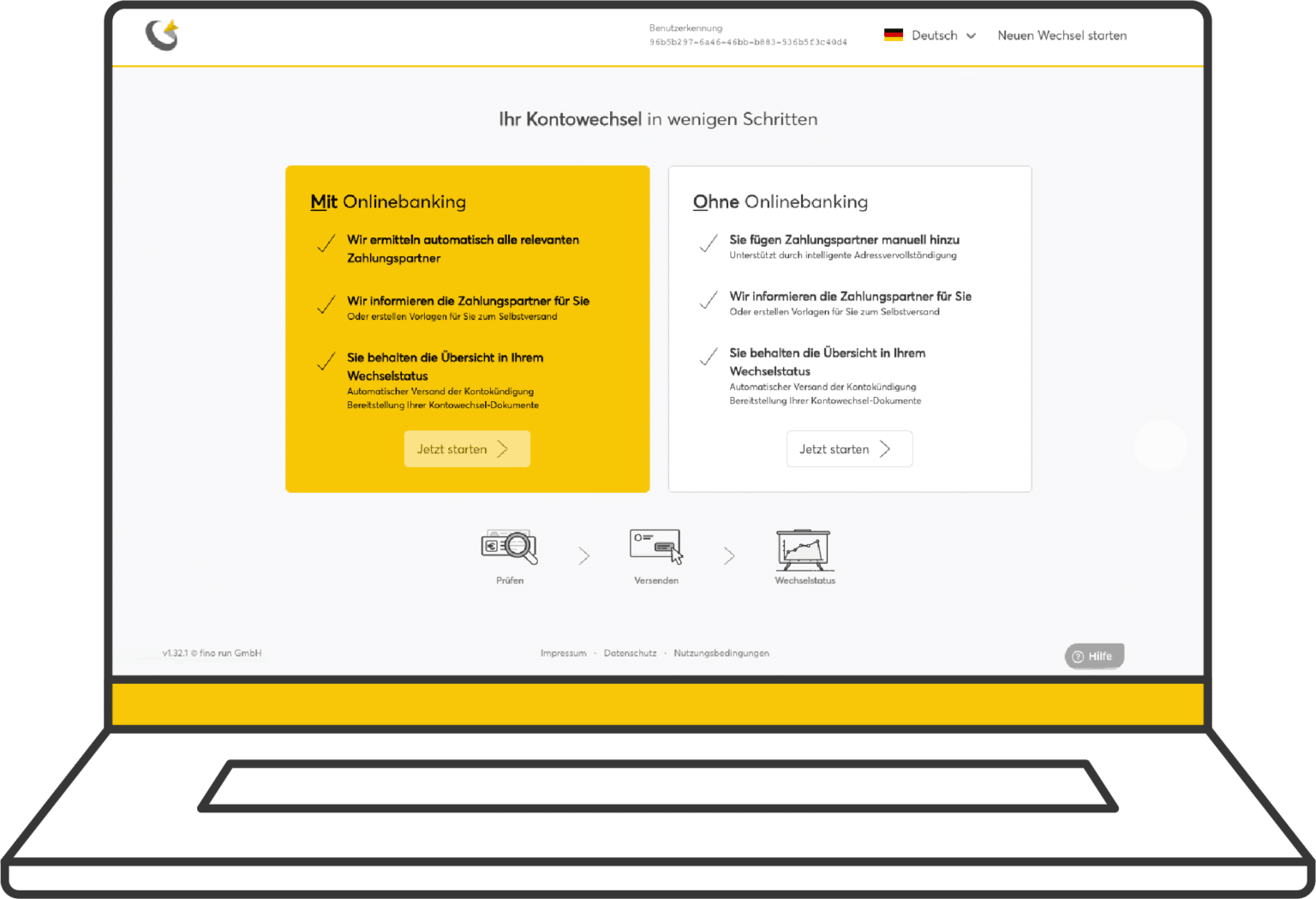
Task: Select the Wechselstatus chart step icon
Action: (804, 549)
